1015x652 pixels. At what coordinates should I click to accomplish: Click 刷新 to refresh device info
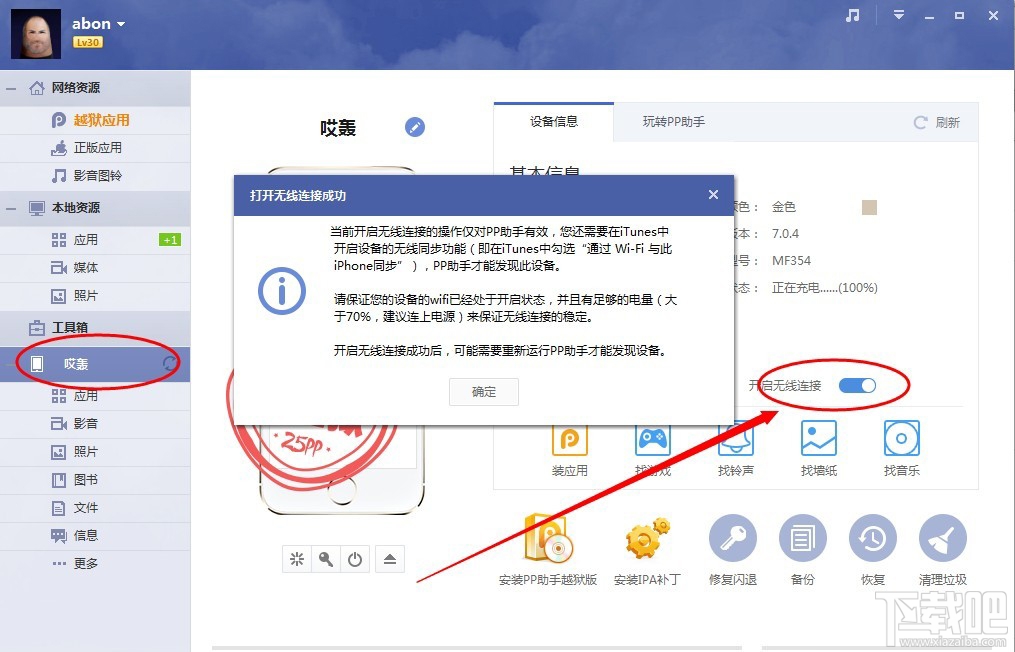938,121
